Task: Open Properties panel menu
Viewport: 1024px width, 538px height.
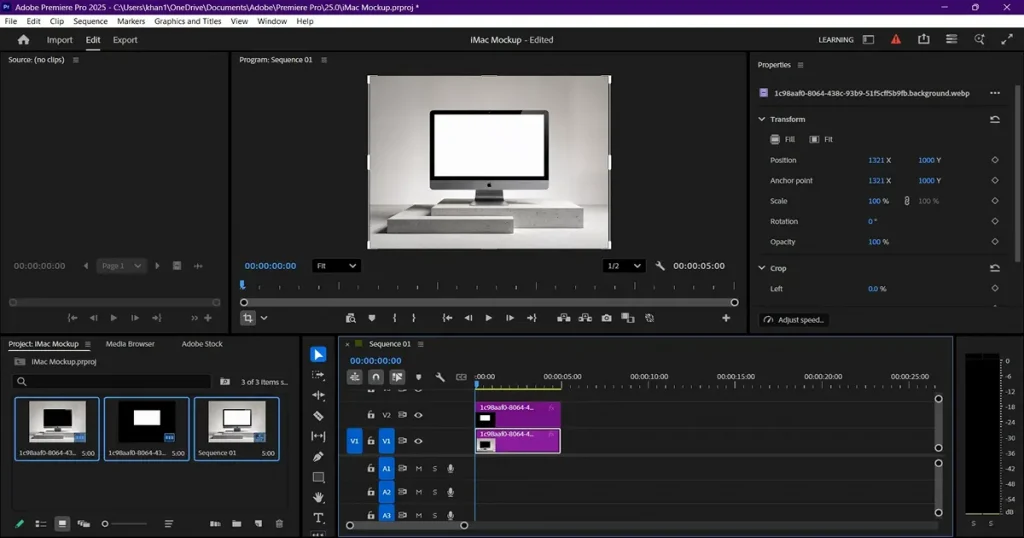Action: point(801,65)
